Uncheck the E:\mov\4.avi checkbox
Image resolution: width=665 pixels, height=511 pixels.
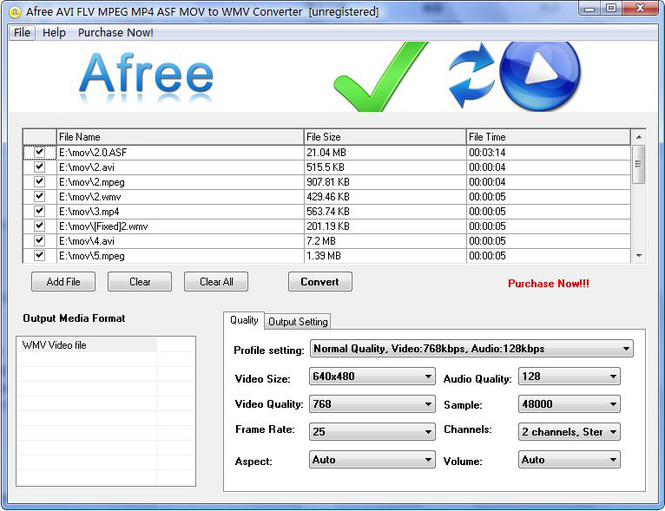tap(39, 240)
